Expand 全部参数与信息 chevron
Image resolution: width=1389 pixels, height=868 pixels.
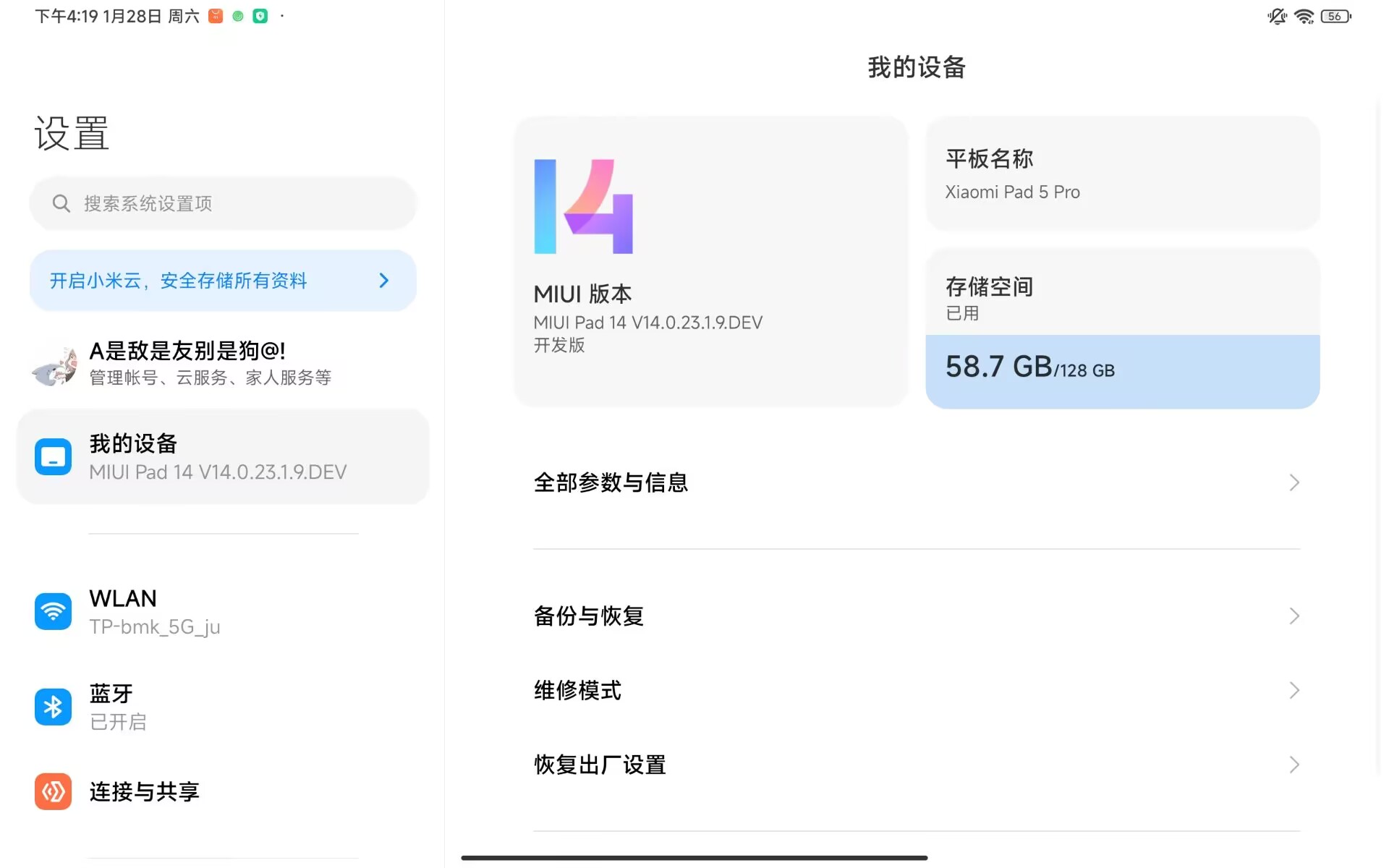click(1294, 482)
